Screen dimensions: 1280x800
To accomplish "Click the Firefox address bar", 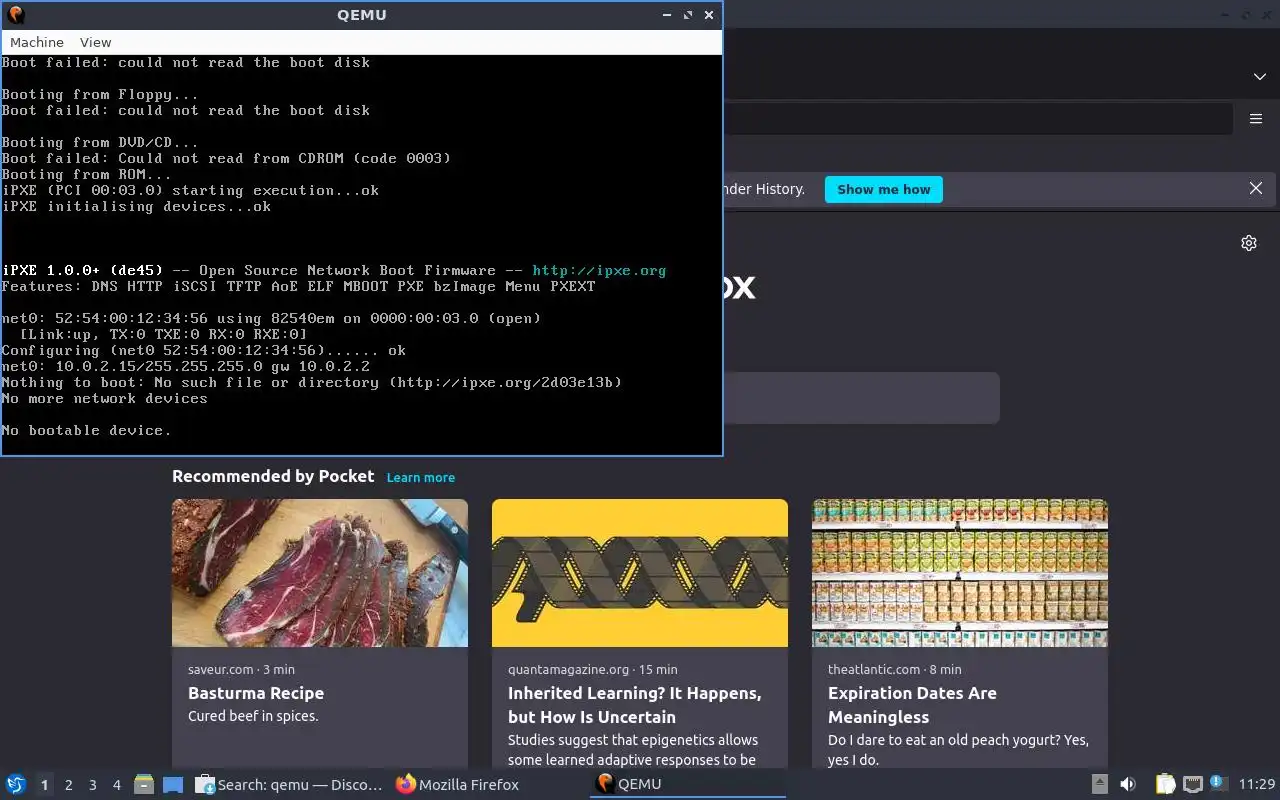I will 976,118.
